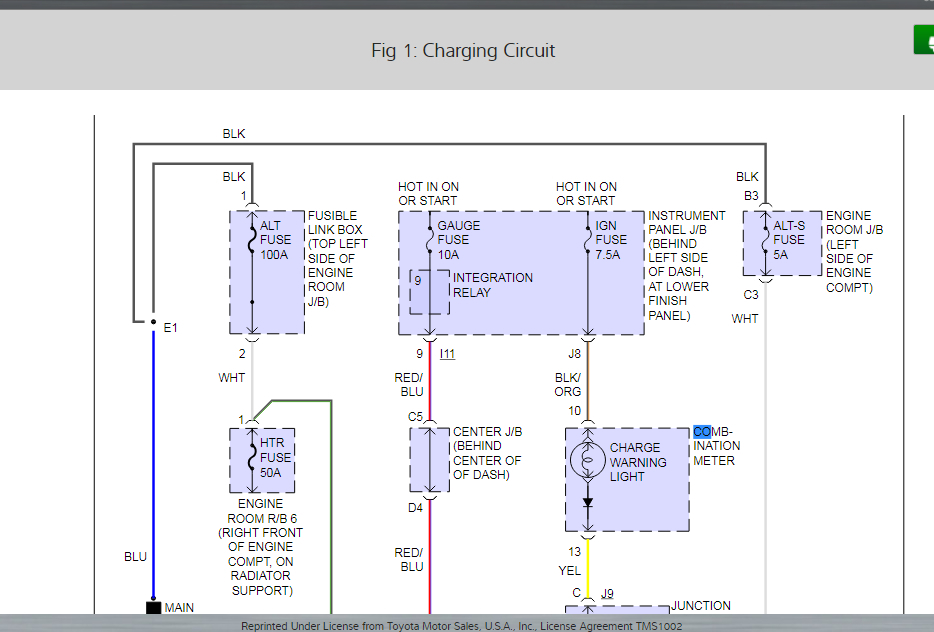The image size is (934, 632).
Task: Click the green print button in header
Action: click(x=924, y=40)
